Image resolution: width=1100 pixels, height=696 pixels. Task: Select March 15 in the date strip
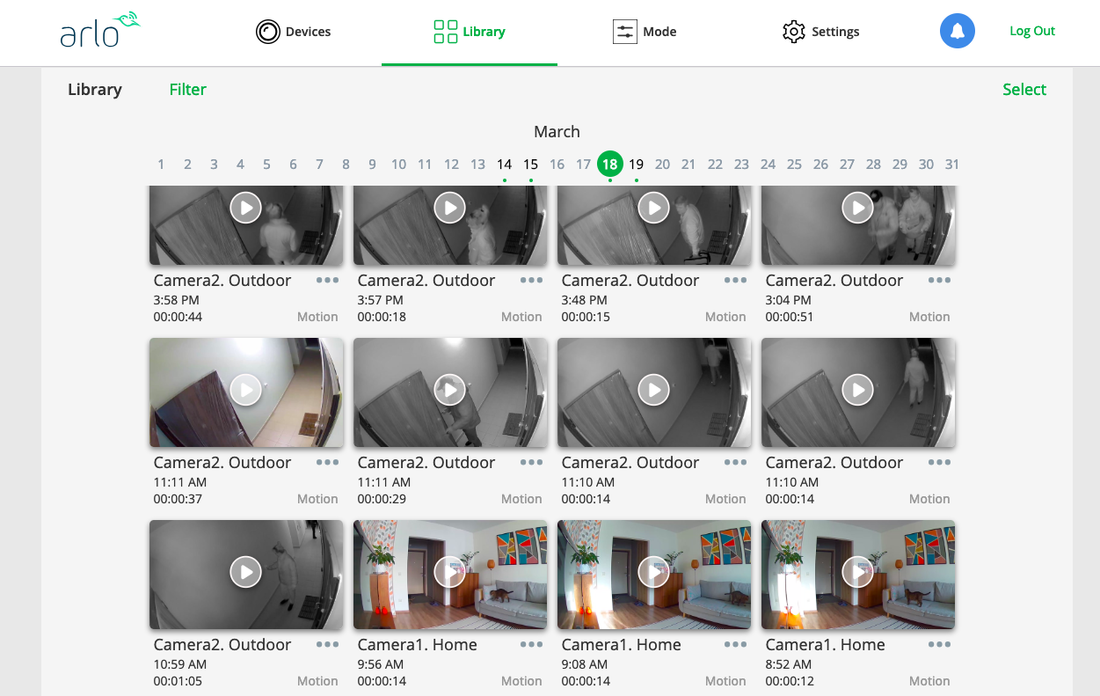530,164
